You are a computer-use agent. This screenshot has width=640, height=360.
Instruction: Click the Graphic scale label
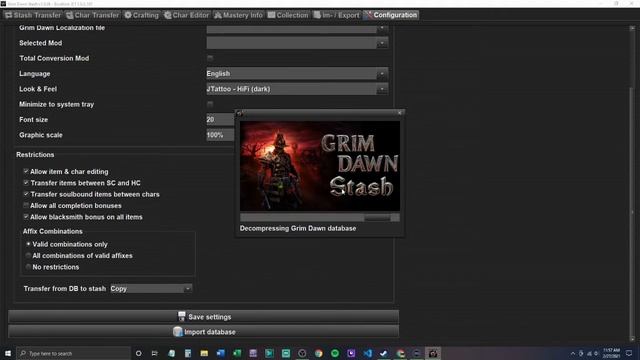[41, 135]
